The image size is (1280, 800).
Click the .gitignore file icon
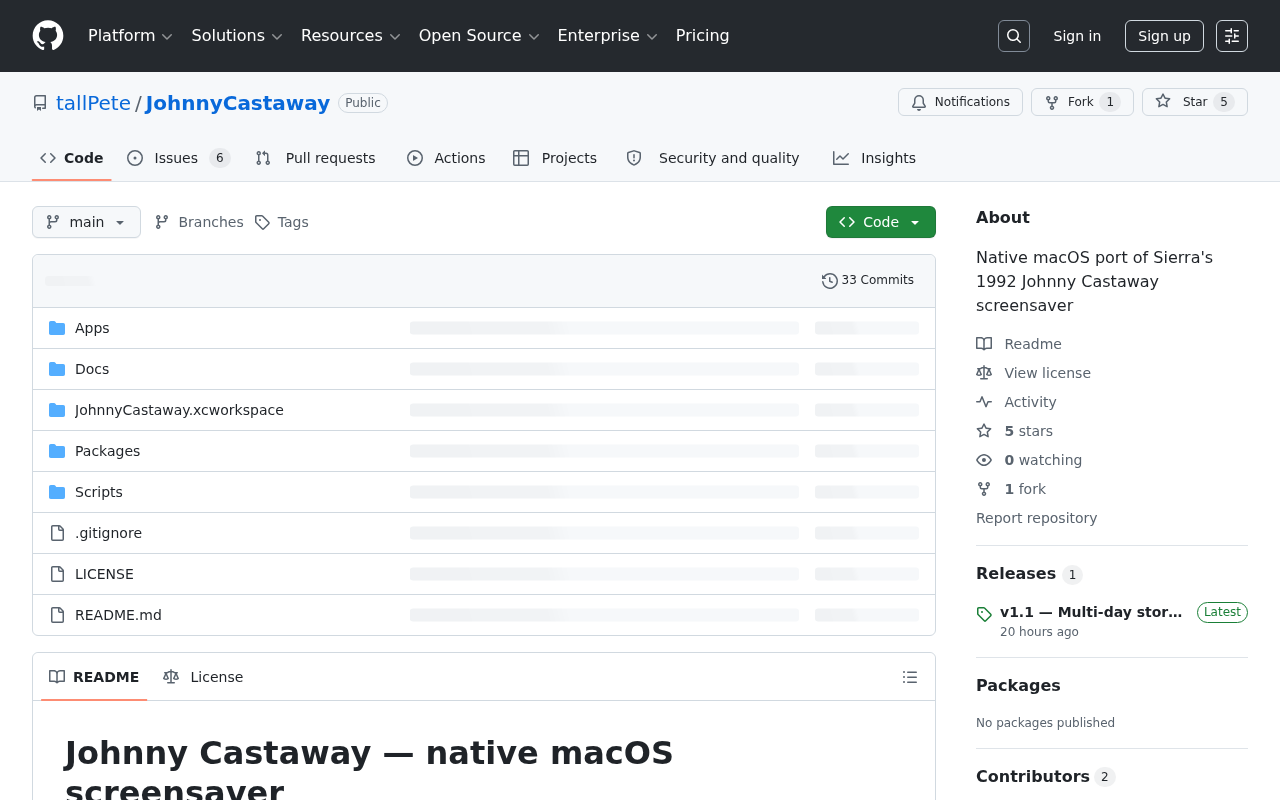[x=57, y=533]
